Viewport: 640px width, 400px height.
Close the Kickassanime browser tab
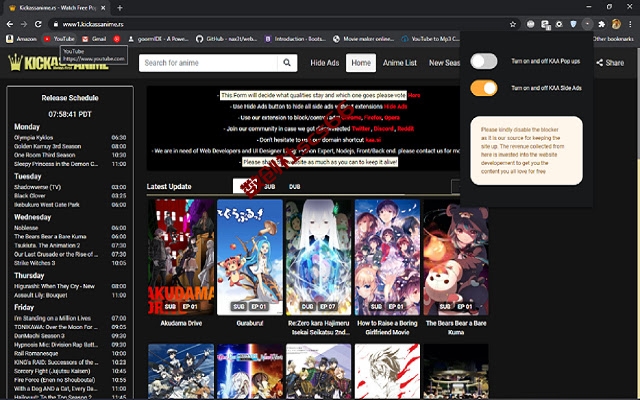pyautogui.click(x=103, y=8)
